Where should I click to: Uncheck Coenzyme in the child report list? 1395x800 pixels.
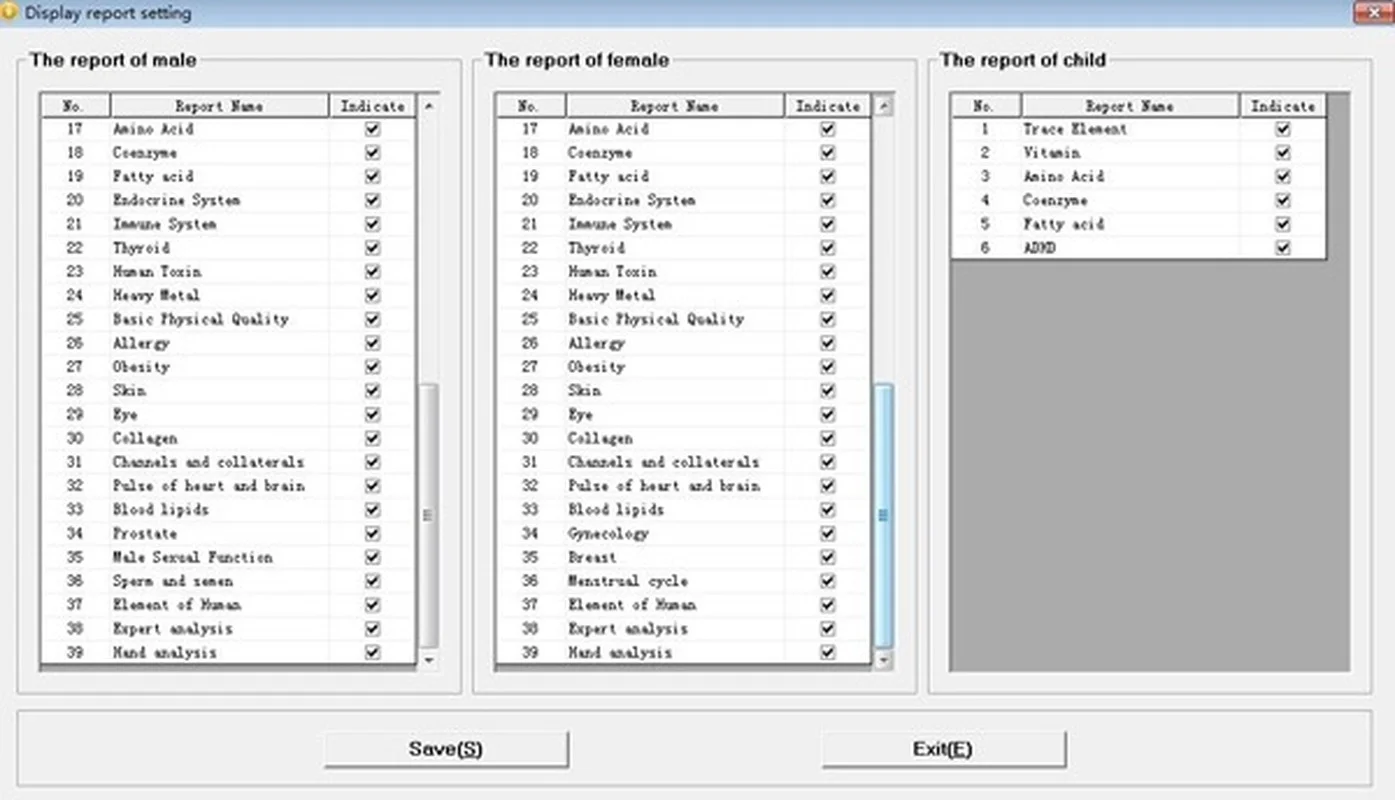click(1283, 201)
